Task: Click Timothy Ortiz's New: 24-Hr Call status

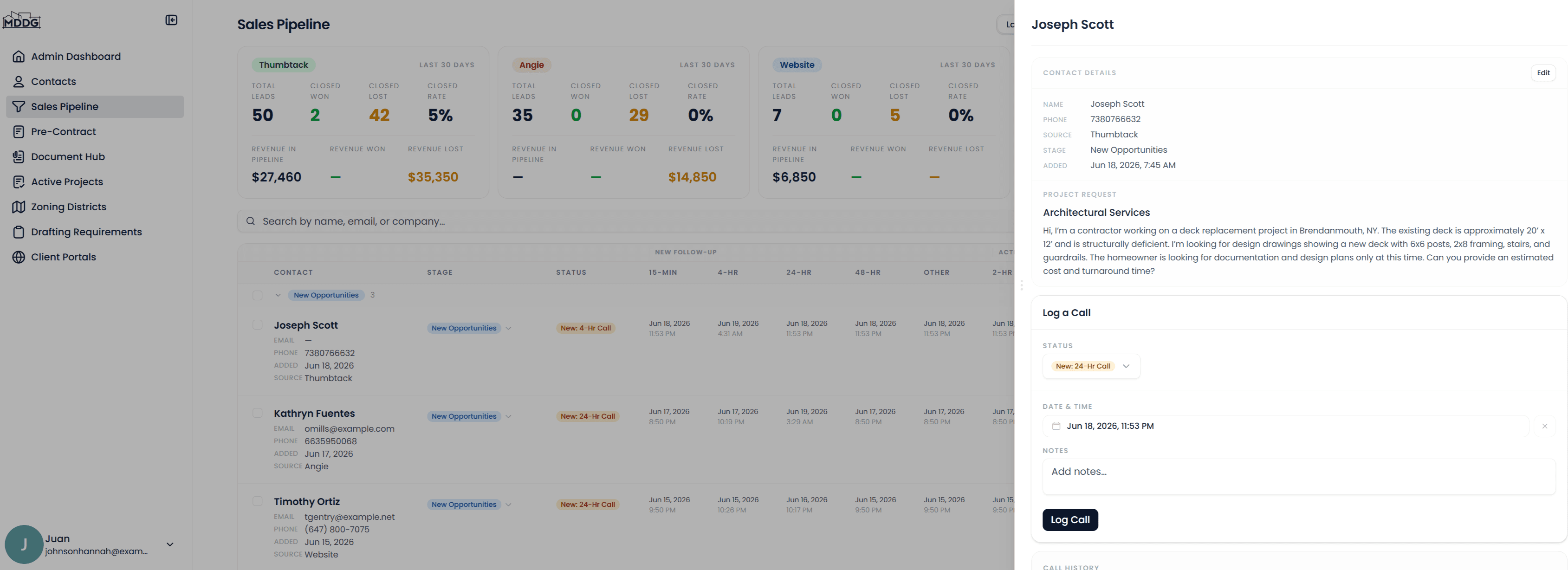Action: [x=587, y=504]
